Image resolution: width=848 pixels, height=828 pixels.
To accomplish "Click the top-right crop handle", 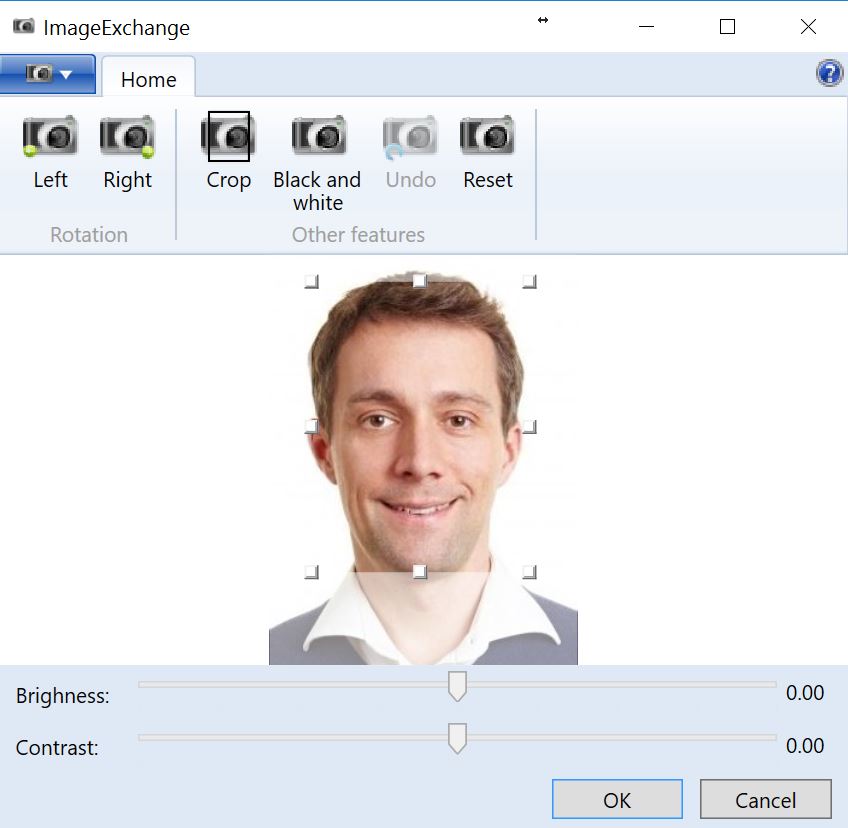I will [530, 282].
